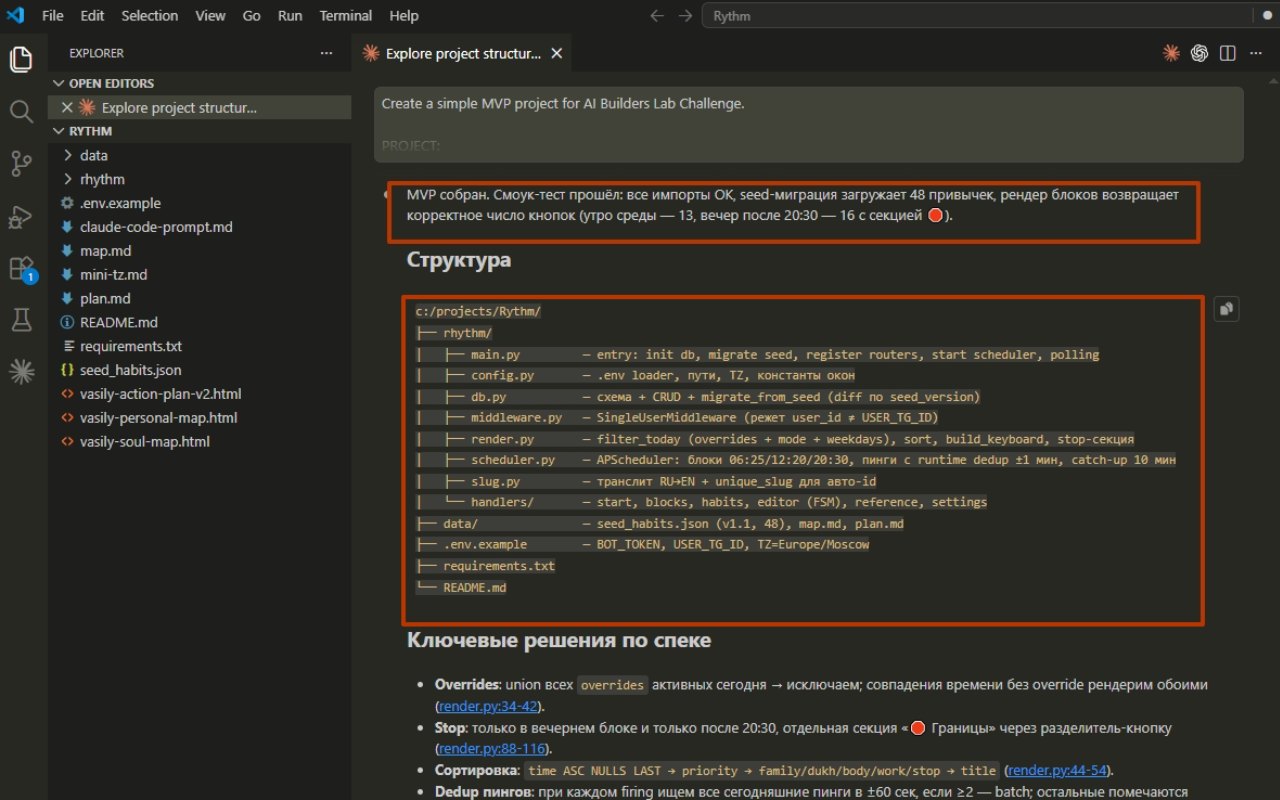Go forward with the navigation arrow
Viewport: 1280px width, 800px height.
(x=685, y=16)
